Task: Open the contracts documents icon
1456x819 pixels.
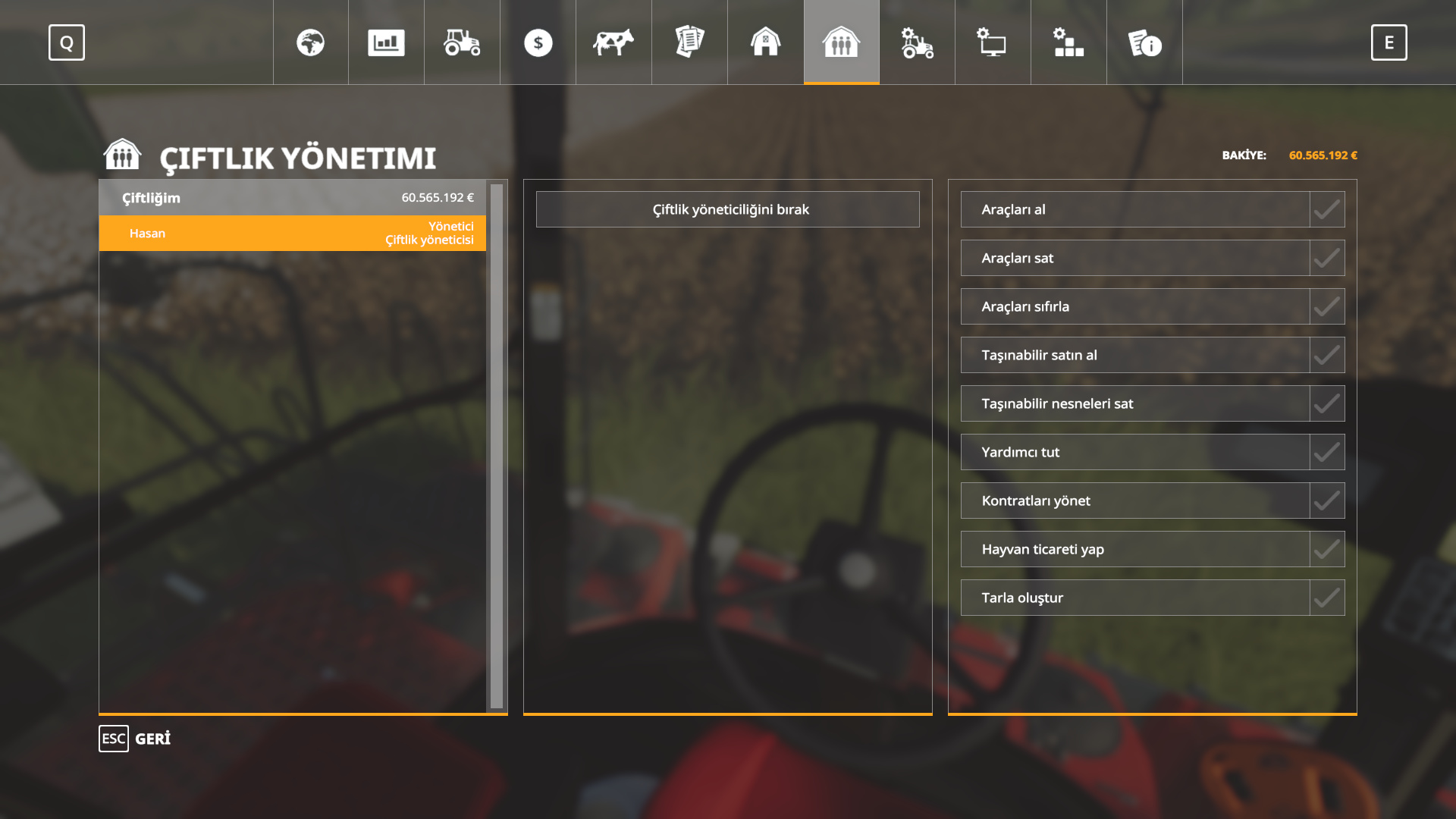Action: click(x=689, y=42)
